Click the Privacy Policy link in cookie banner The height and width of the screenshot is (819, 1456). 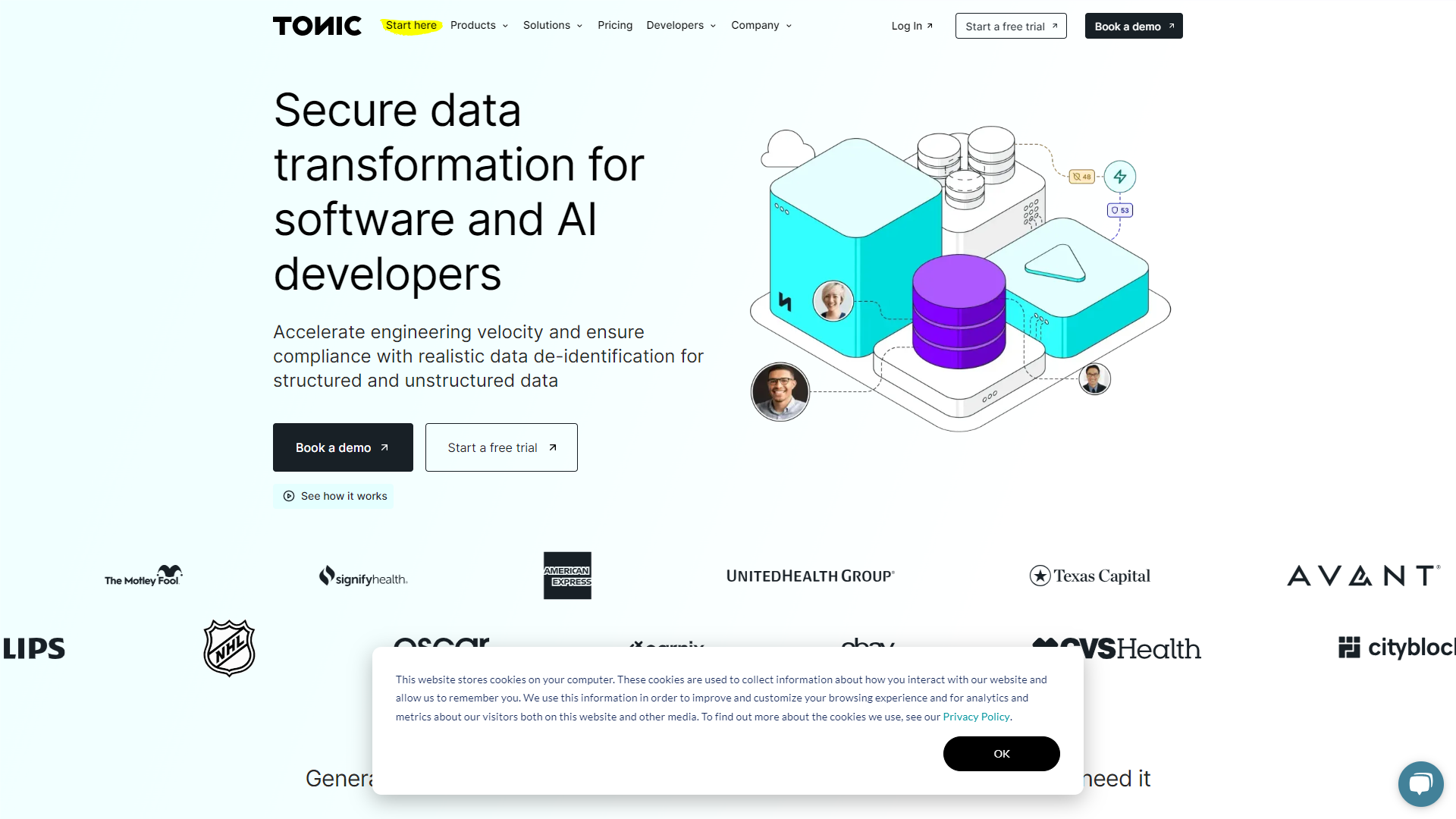pos(977,716)
